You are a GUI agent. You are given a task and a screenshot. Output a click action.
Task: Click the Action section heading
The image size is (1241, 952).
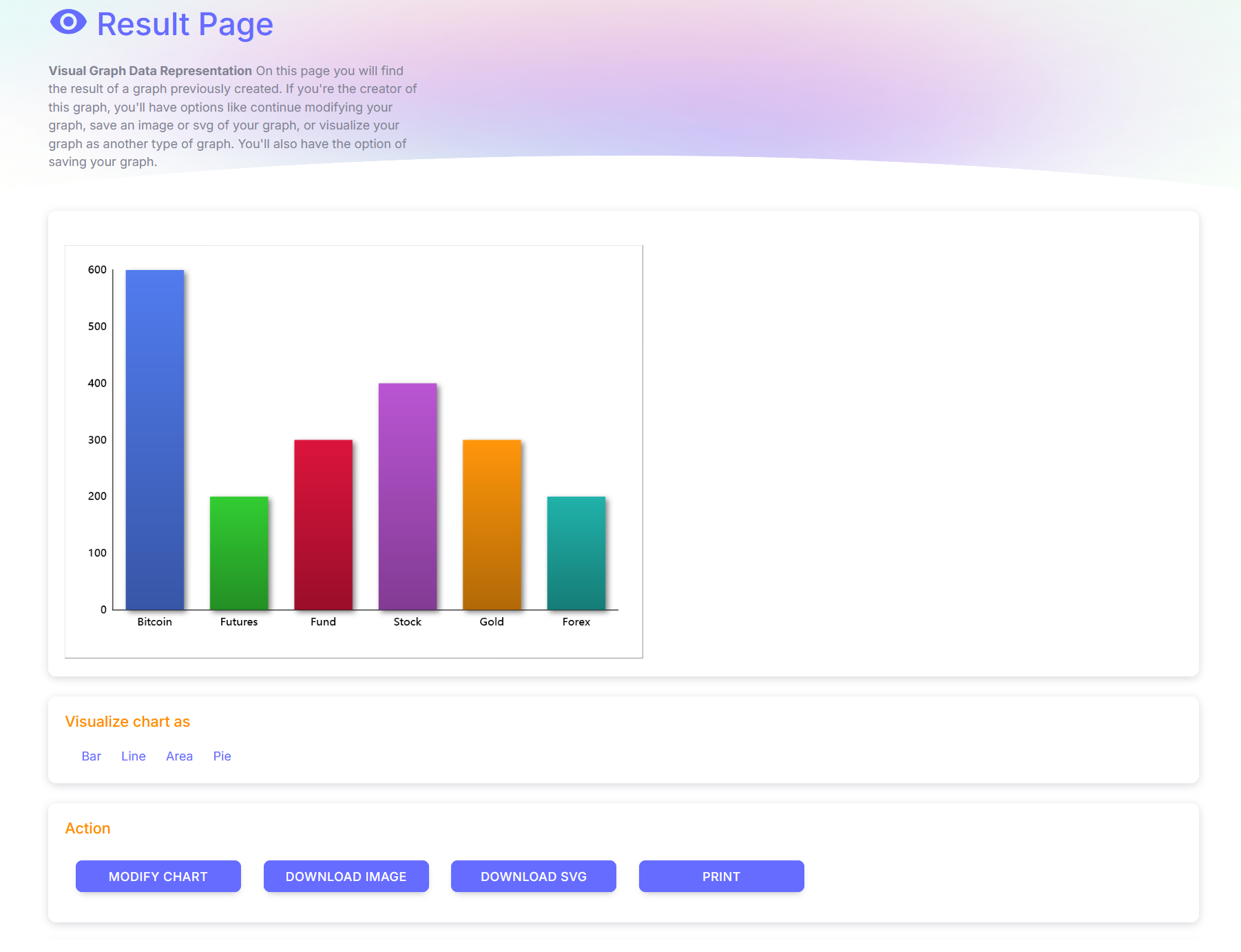(x=87, y=828)
